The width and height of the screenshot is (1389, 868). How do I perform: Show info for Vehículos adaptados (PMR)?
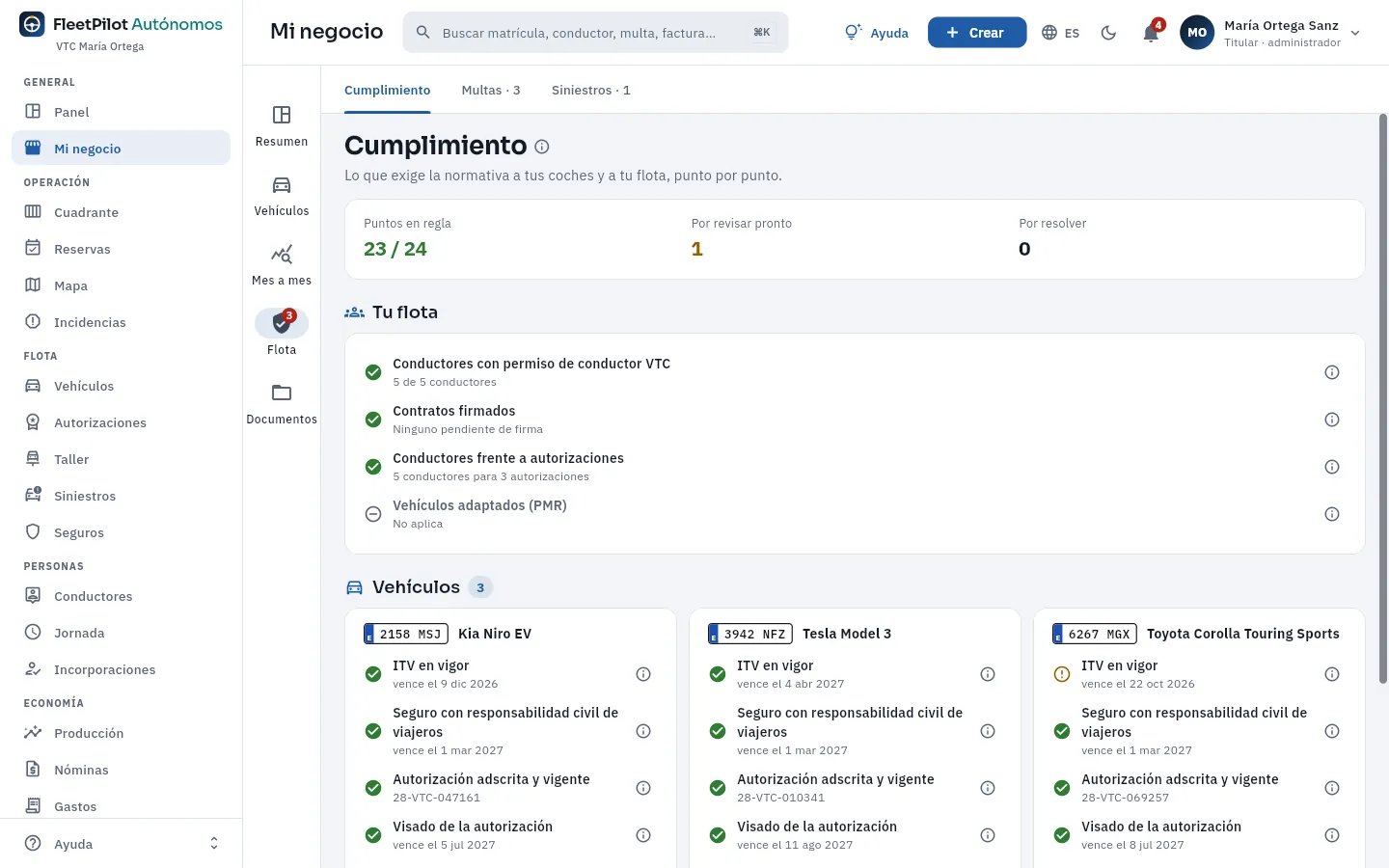pos(1332,514)
